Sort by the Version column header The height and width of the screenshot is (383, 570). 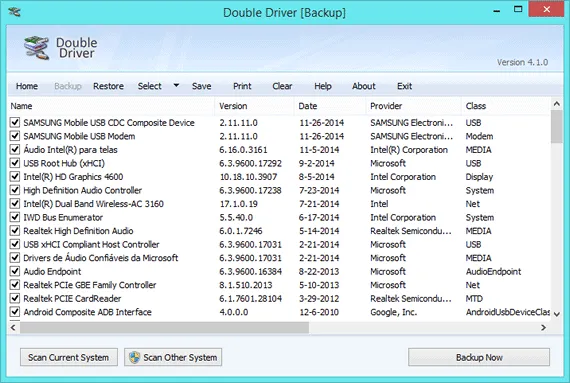pyautogui.click(x=254, y=106)
